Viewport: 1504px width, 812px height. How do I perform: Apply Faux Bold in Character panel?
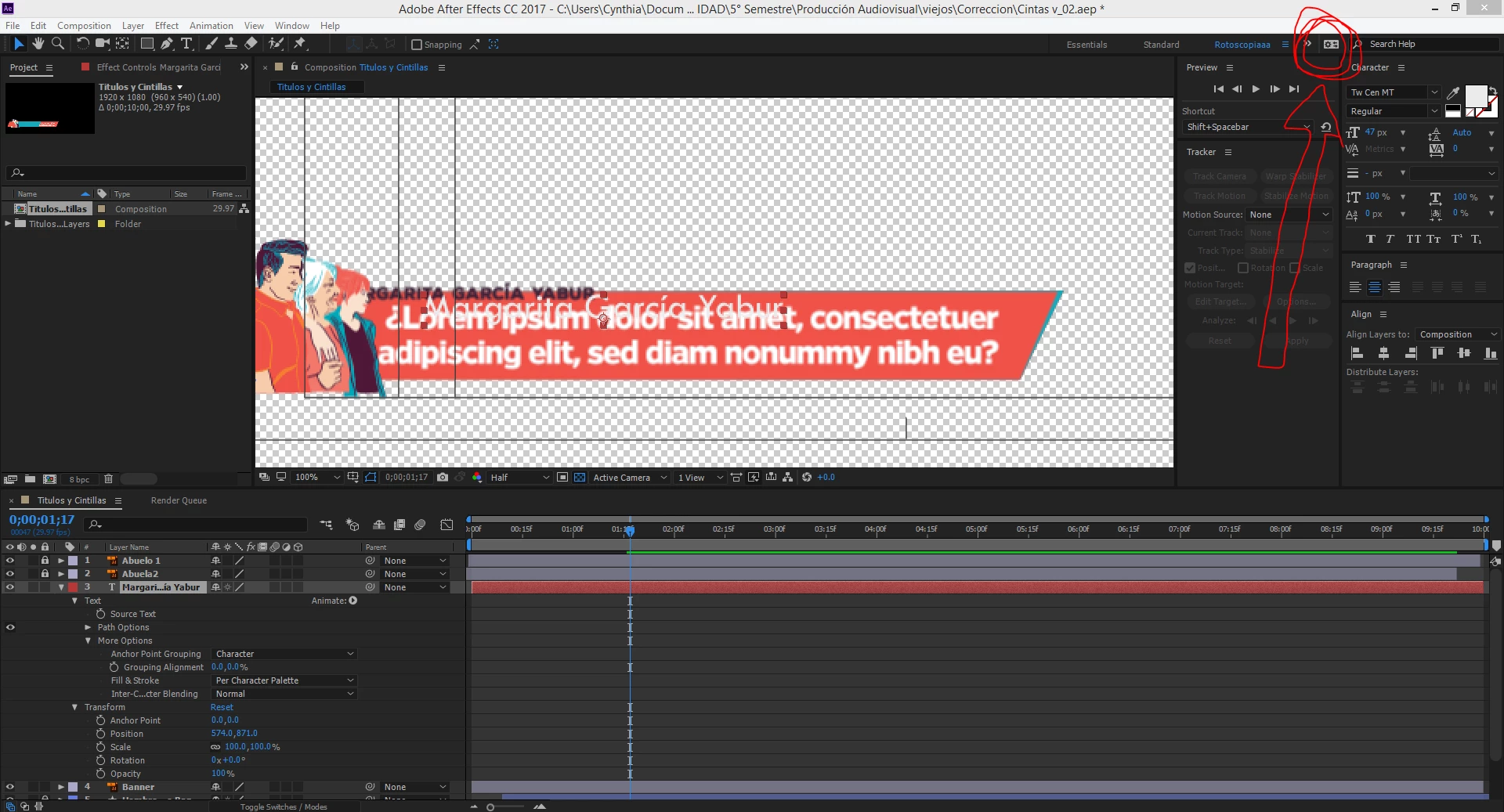pos(1370,239)
